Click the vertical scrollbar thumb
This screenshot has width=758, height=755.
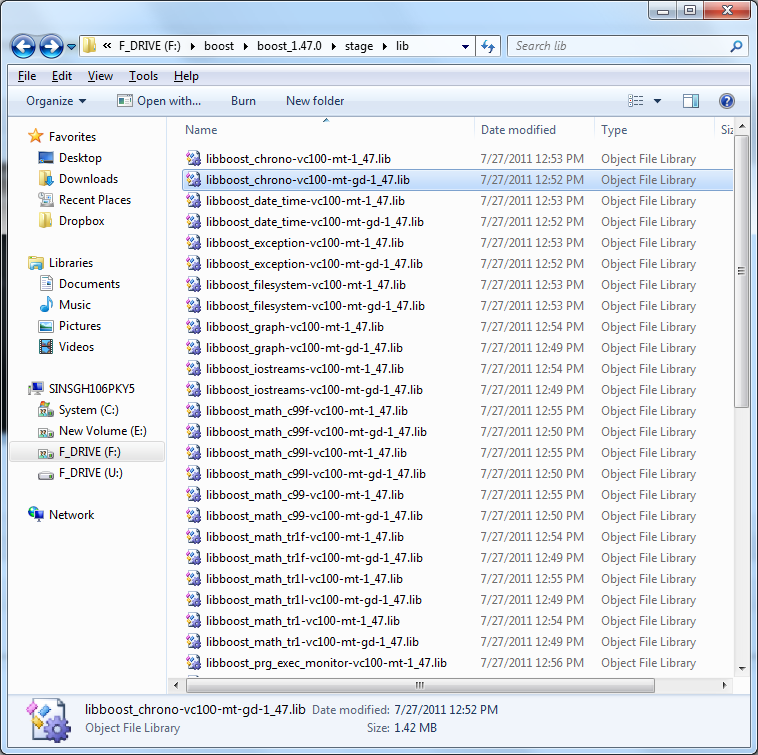[742, 271]
